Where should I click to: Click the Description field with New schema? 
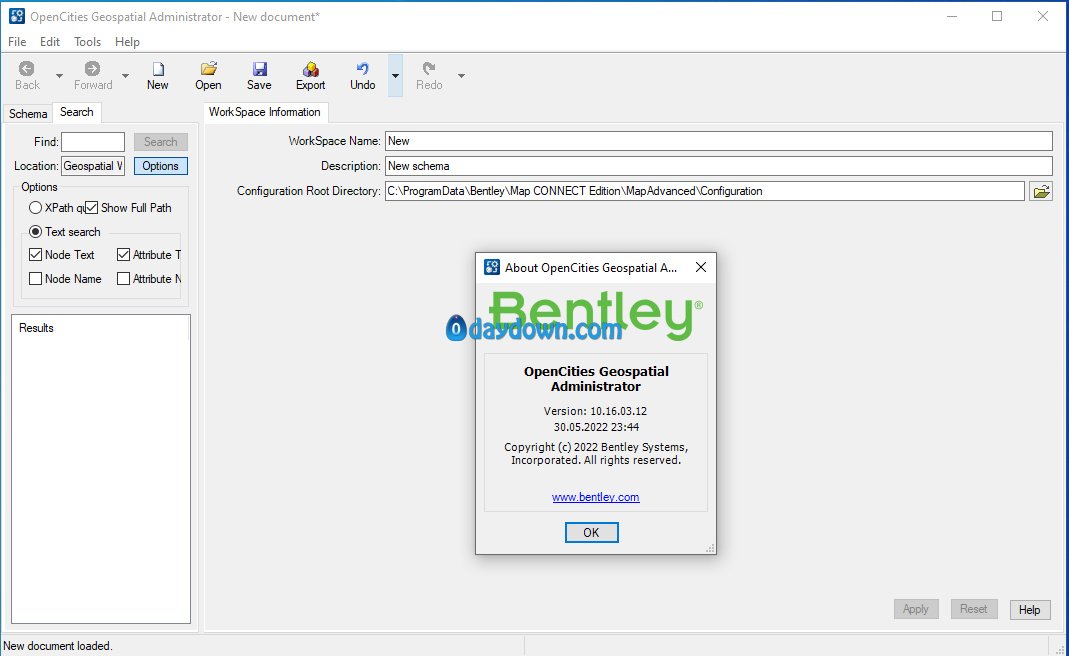point(719,166)
